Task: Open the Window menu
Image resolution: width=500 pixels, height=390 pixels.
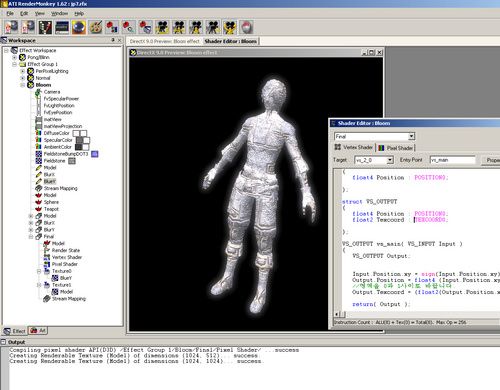Action: (x=59, y=13)
